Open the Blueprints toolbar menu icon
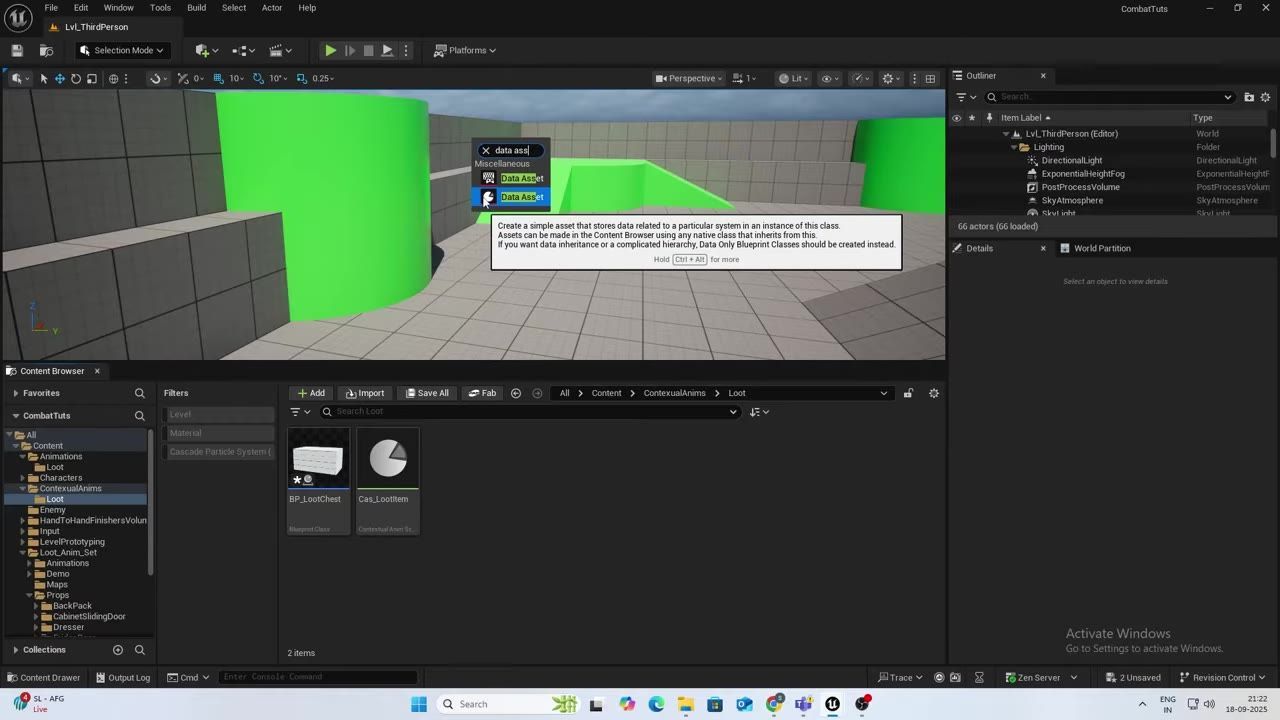1280x720 pixels. [x=243, y=50]
